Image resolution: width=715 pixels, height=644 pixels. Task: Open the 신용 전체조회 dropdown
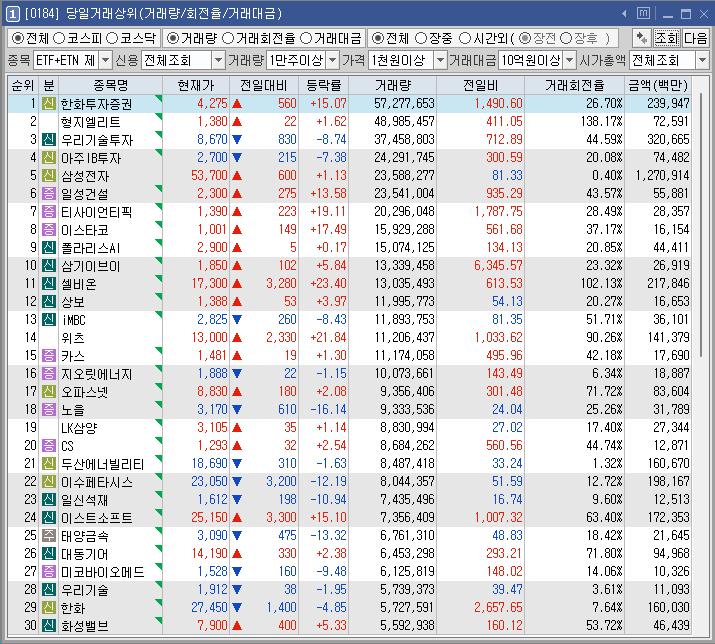[219, 60]
